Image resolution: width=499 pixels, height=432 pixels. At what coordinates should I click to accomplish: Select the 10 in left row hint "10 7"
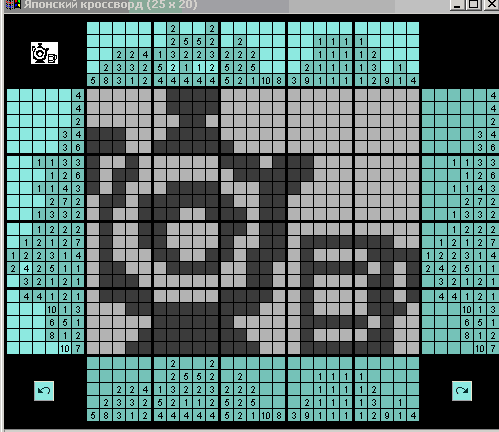[x=65, y=349]
